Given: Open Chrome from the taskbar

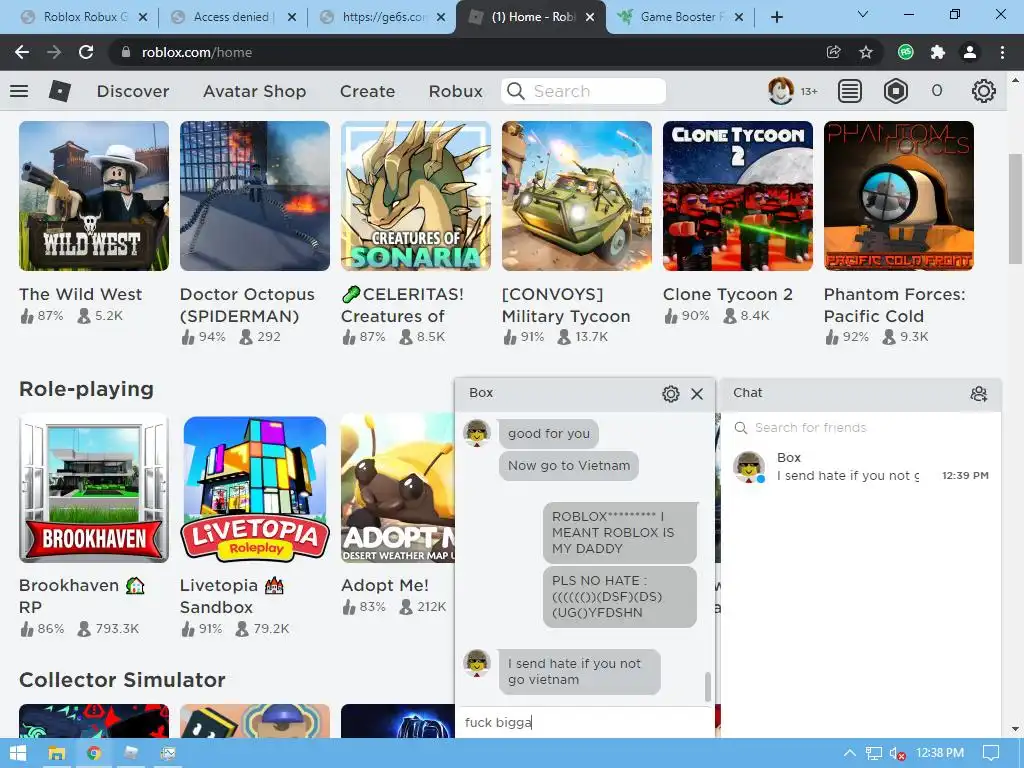Looking at the screenshot, I should (94, 753).
